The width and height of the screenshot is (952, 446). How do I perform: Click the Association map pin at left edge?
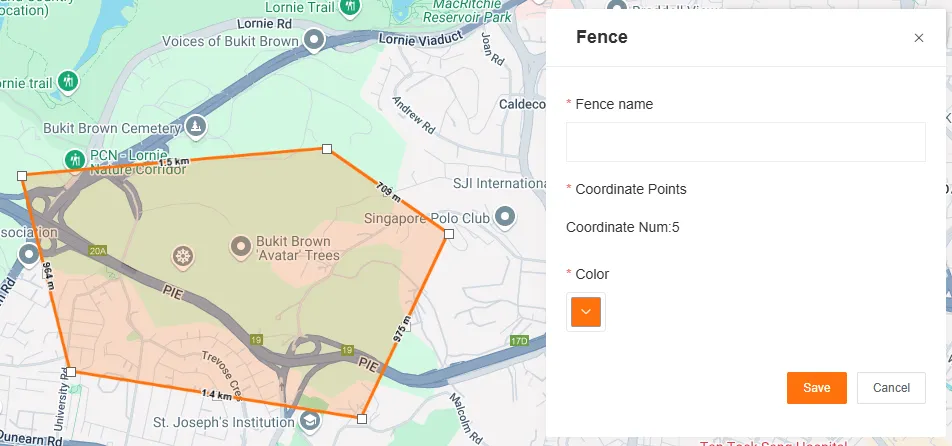click(x=27, y=254)
